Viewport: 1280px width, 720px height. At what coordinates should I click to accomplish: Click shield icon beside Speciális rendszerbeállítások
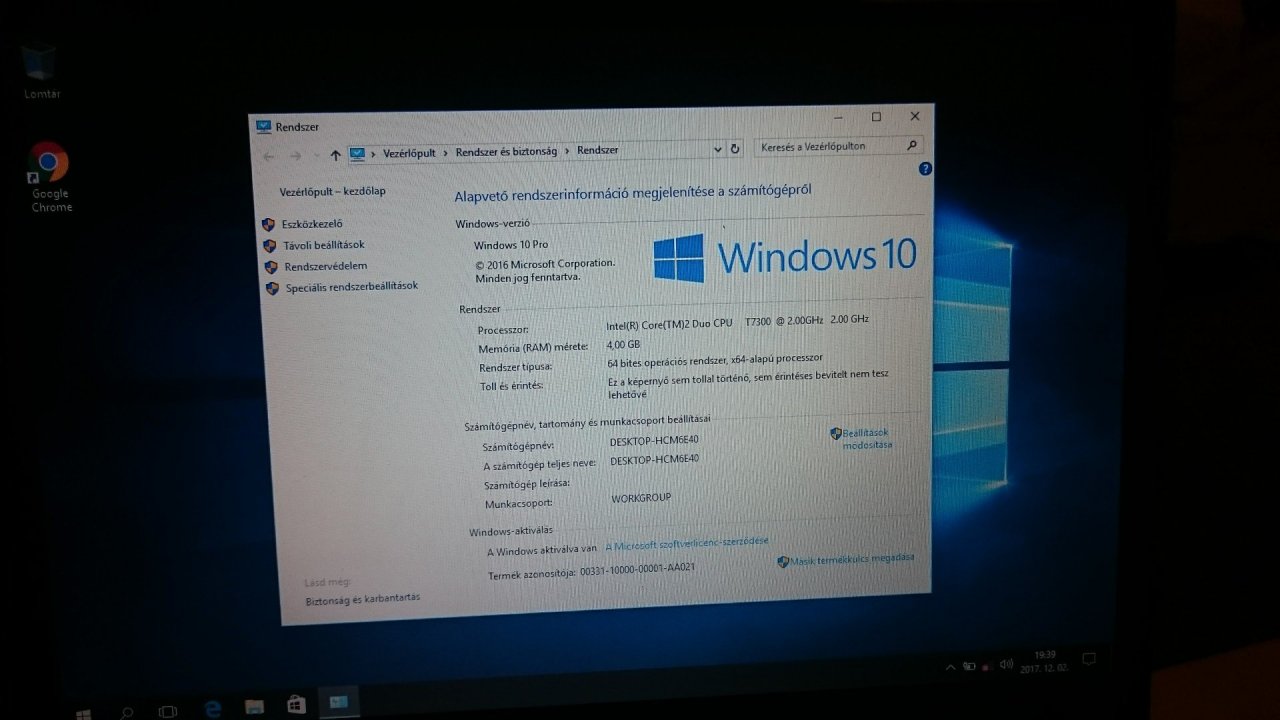point(271,288)
